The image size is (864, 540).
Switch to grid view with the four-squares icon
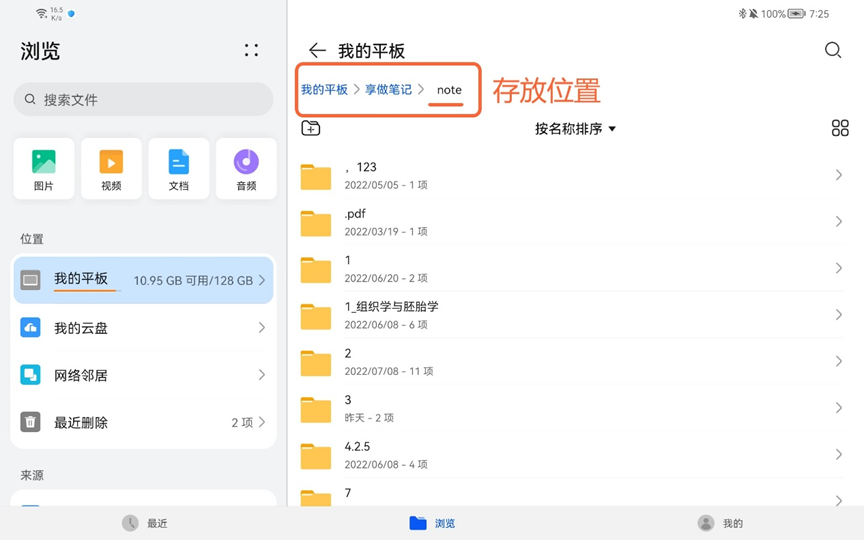click(840, 128)
